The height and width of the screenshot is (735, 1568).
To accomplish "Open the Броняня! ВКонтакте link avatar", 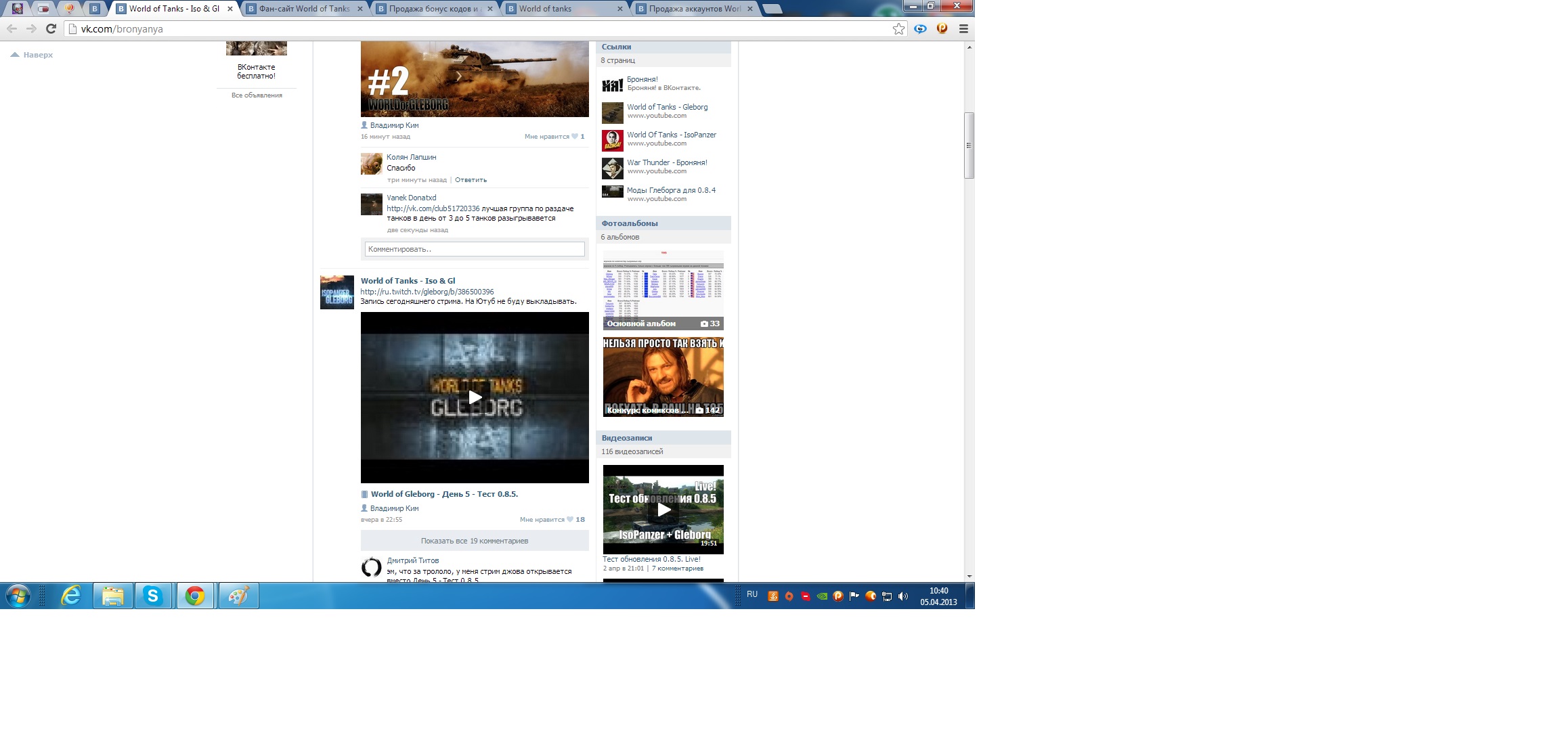I will click(613, 85).
